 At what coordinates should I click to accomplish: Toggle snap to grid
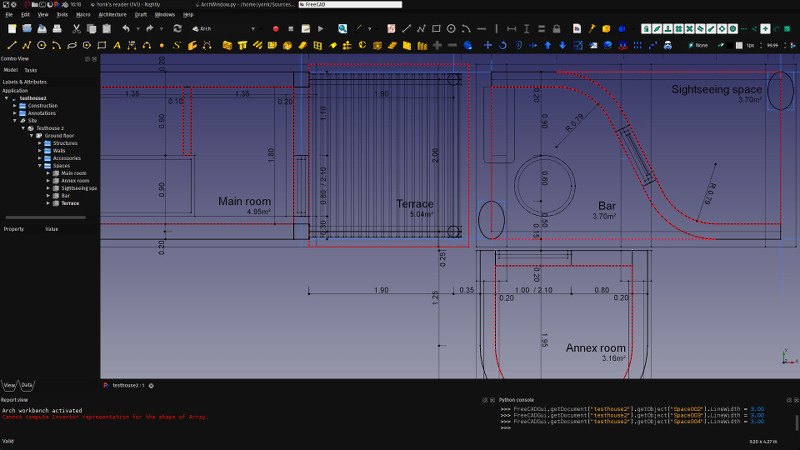pyautogui.click(x=679, y=29)
